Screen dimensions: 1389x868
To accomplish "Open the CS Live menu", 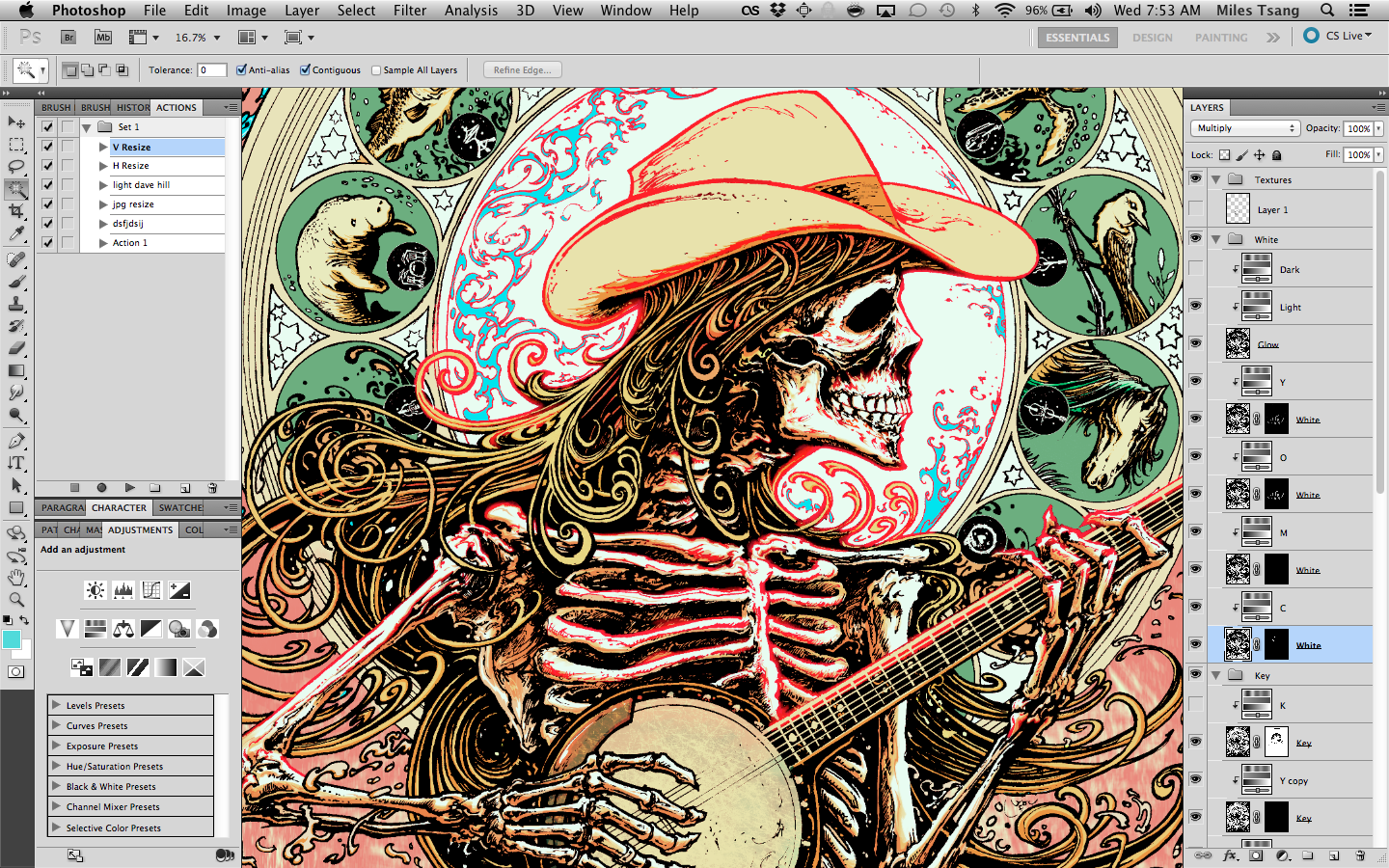I will tap(1338, 36).
